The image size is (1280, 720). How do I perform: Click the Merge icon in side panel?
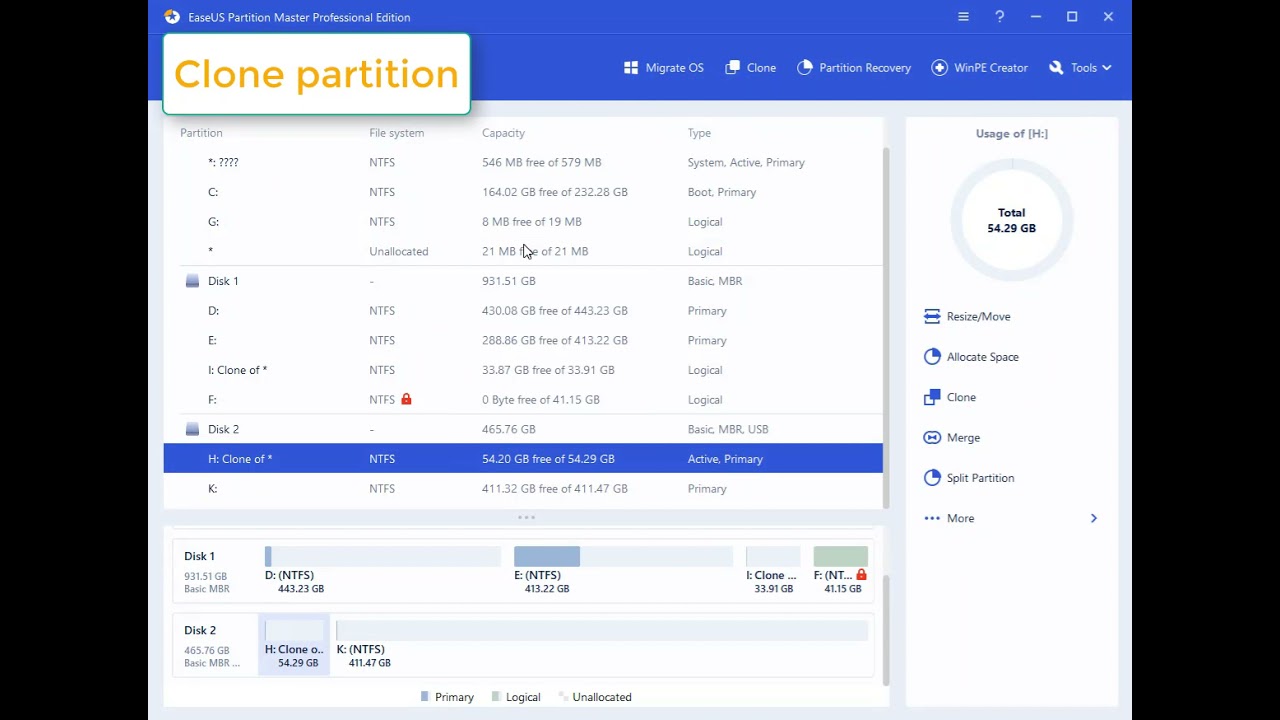932,437
